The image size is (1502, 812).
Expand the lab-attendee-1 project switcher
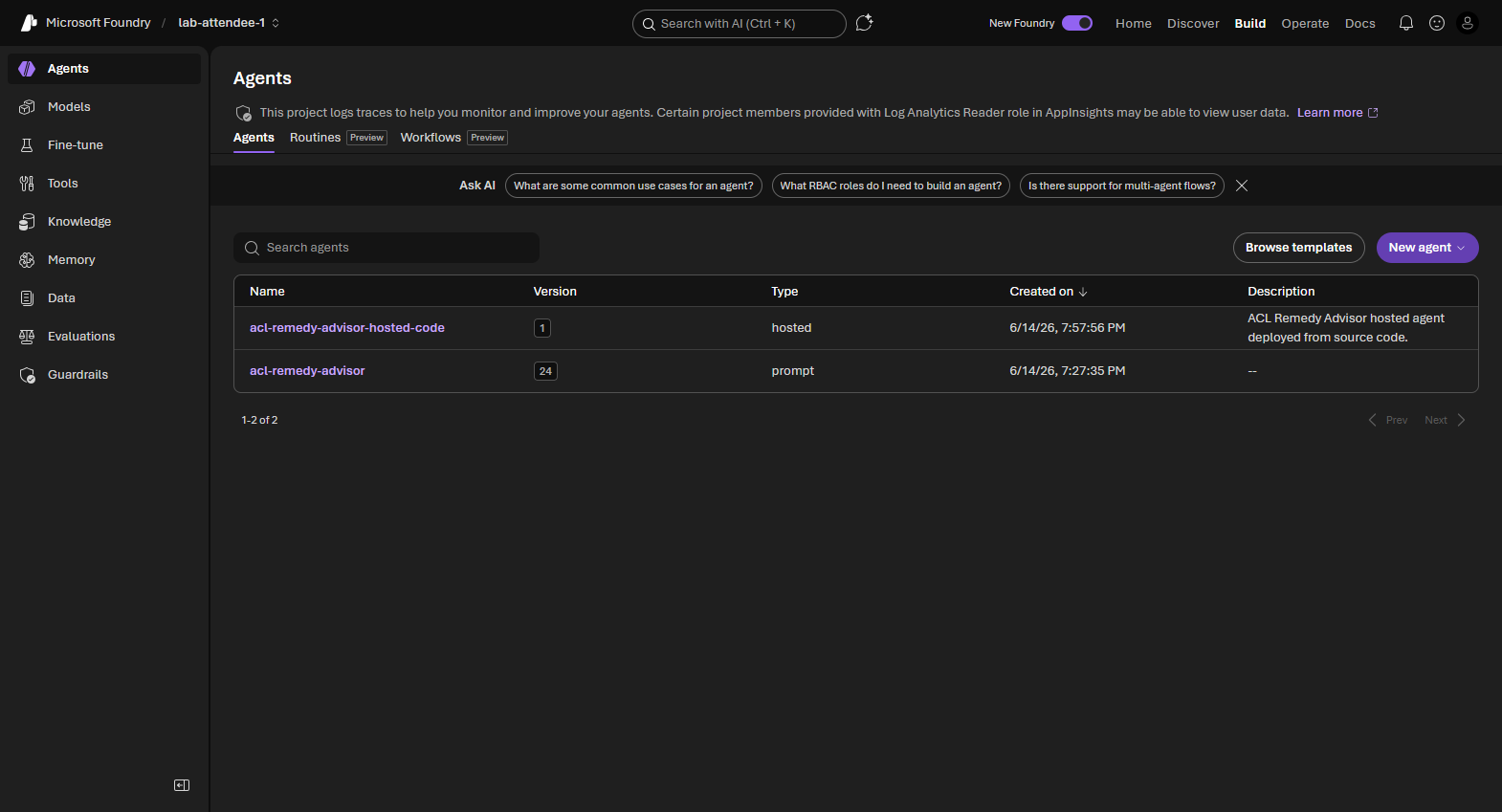229,23
